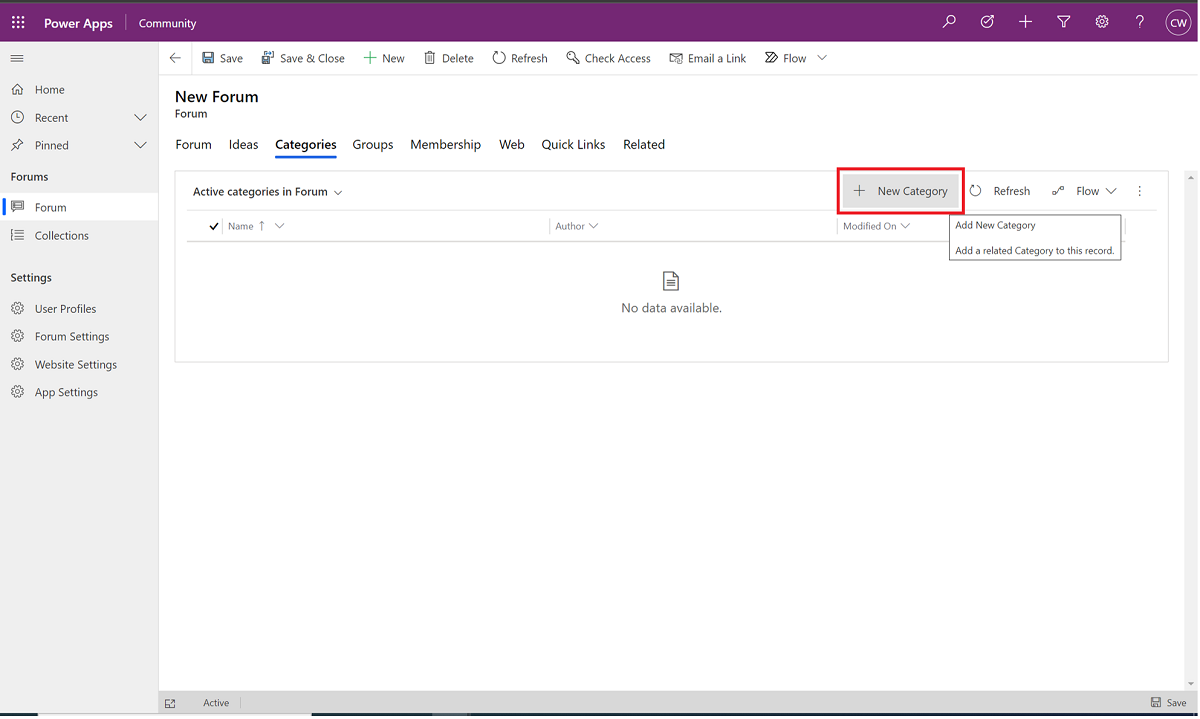Click the plus quick create icon in header
1200x719 pixels.
pyautogui.click(x=1025, y=22)
